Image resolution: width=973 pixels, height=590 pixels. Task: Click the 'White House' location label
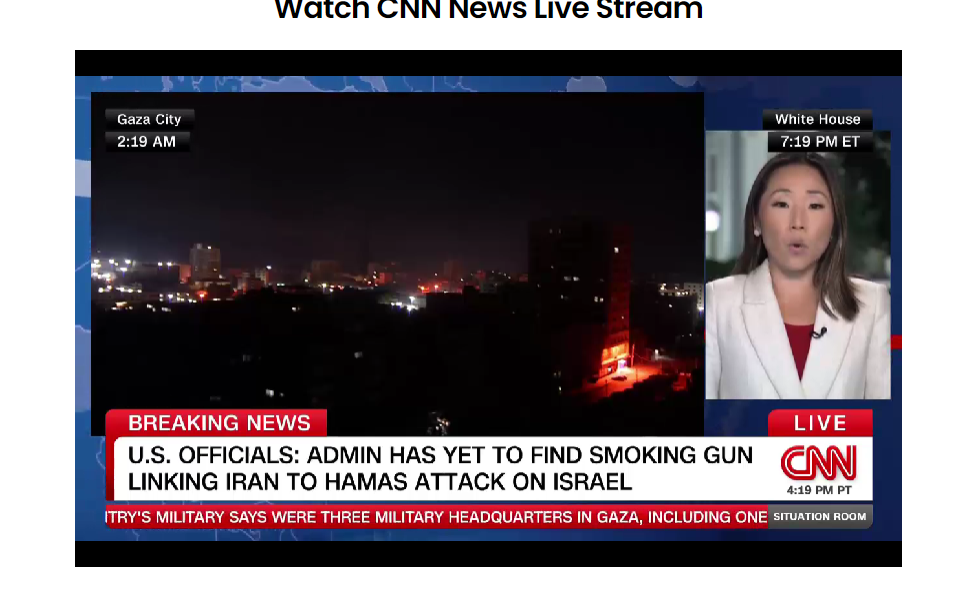817,119
